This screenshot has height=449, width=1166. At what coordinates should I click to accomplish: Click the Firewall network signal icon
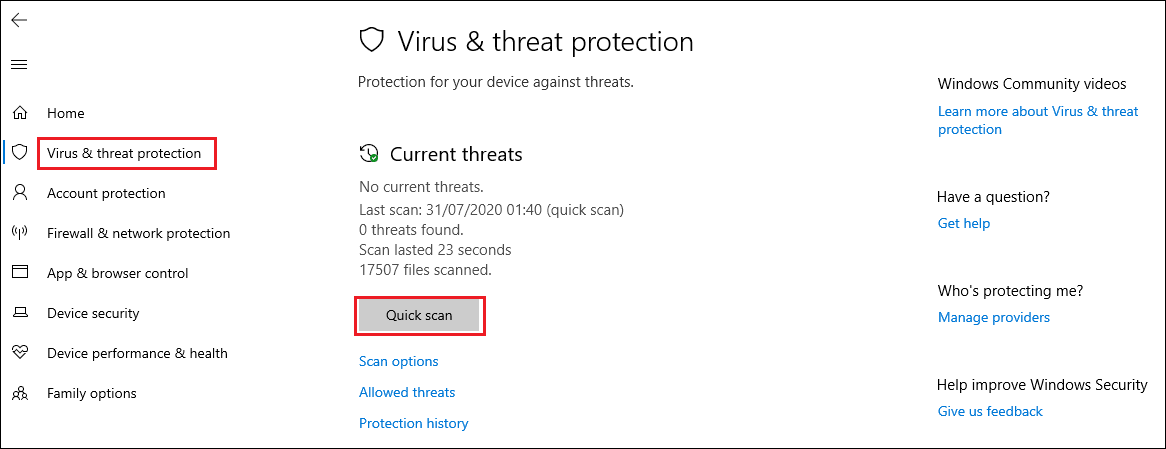[19, 233]
